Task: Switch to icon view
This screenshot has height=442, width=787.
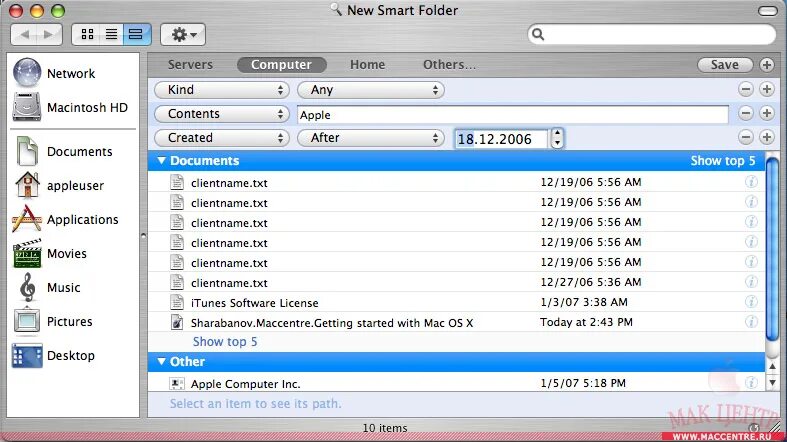Action: click(x=87, y=35)
